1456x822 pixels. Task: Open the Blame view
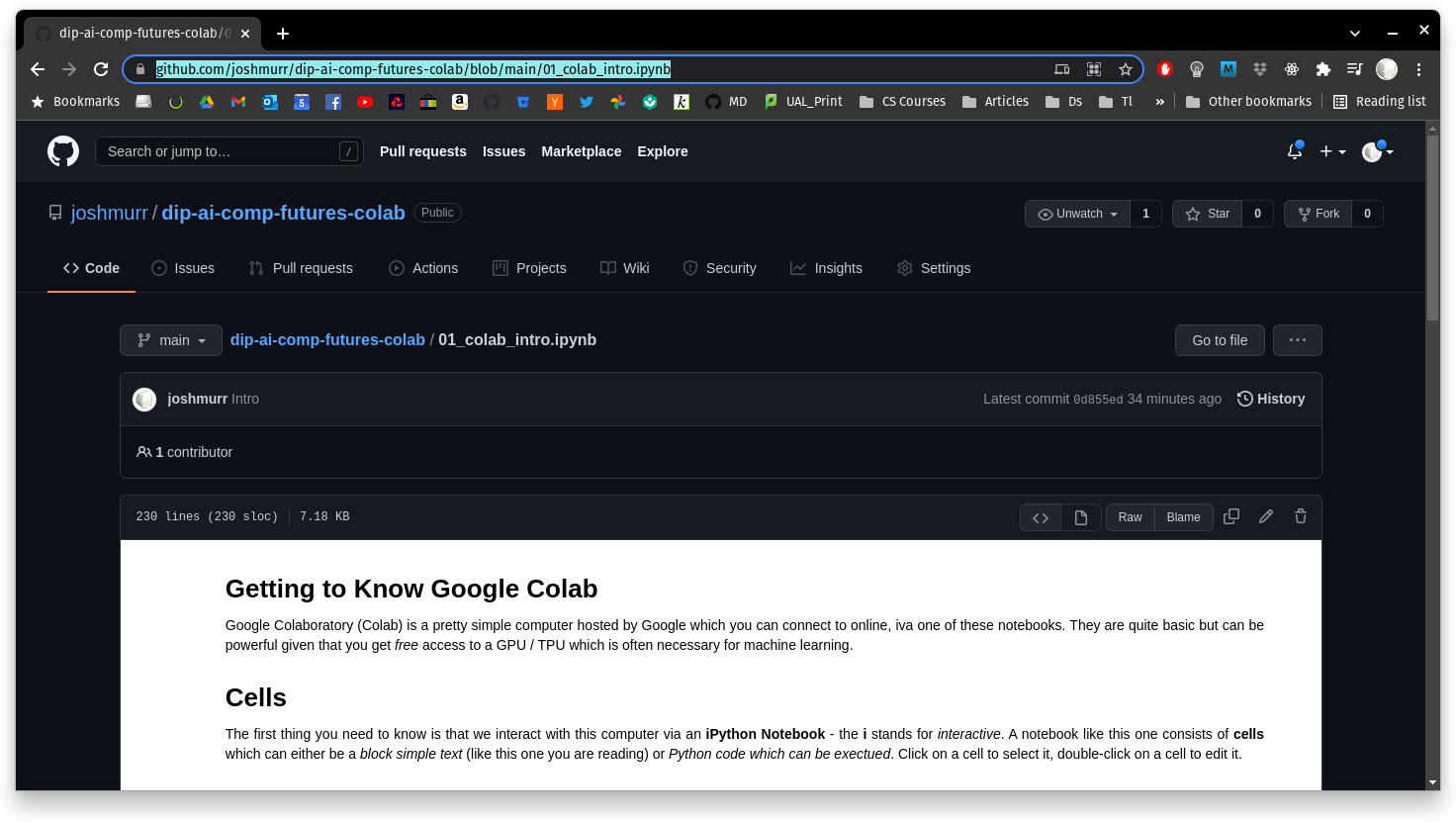(x=1183, y=517)
